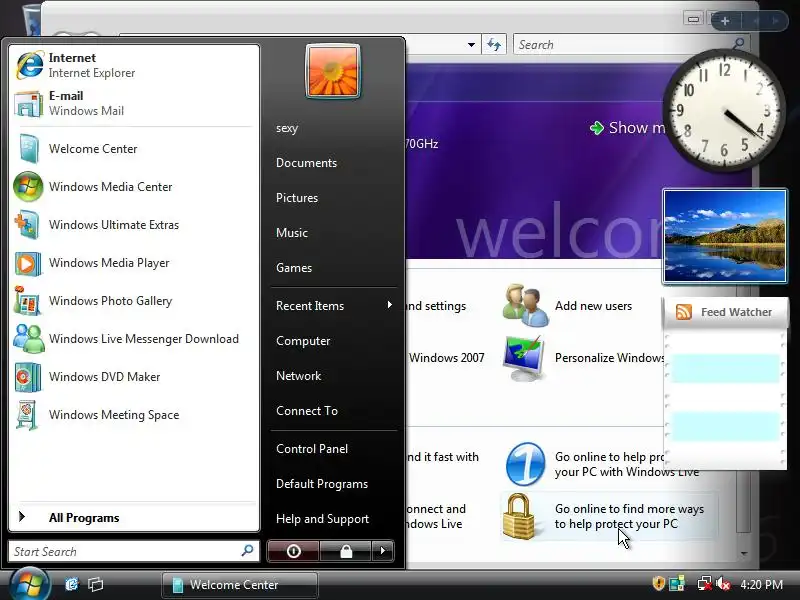Click the gold padlock protect PC icon
Image resolution: width=800 pixels, height=600 pixels.
pos(519,516)
